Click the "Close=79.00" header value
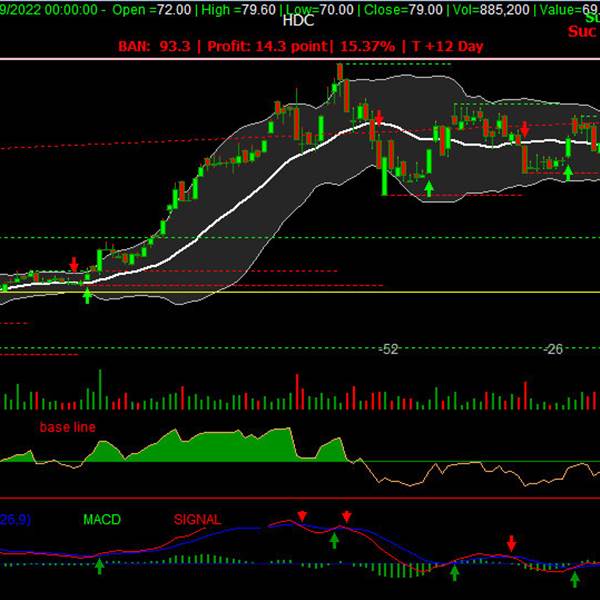The image size is (600, 600). tap(403, 10)
